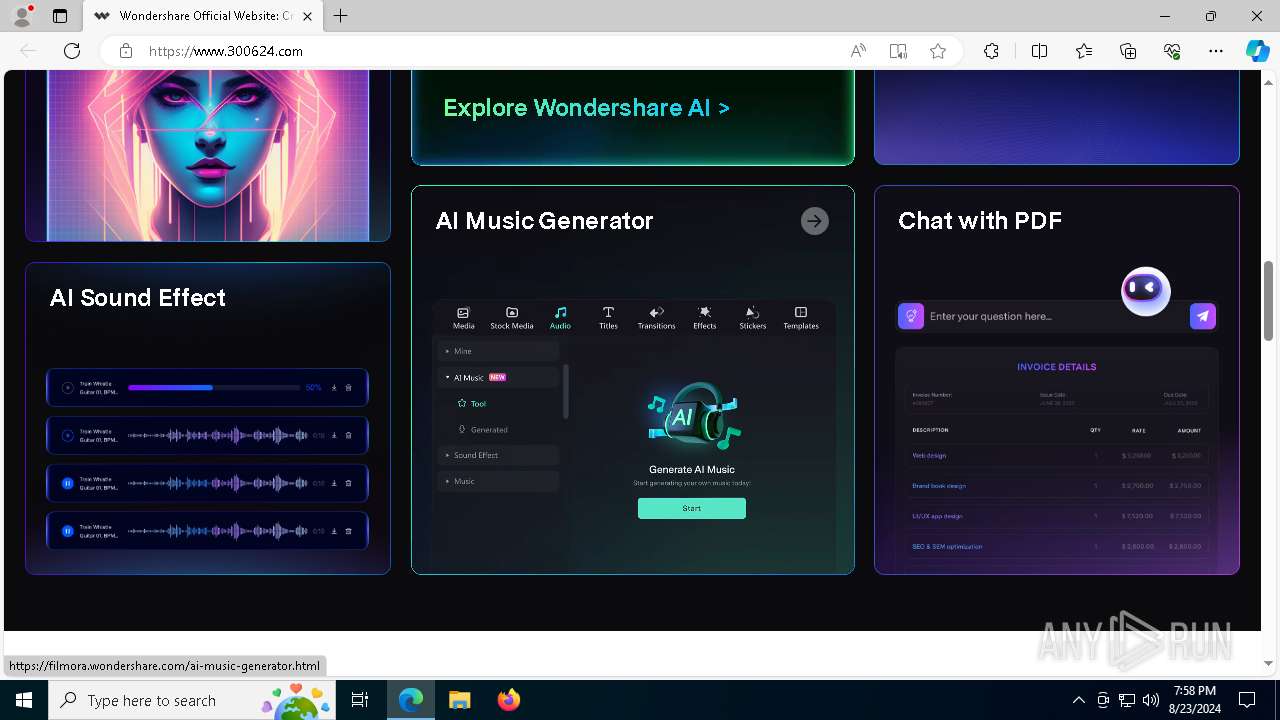Open Tab actions menu icon
The width and height of the screenshot is (1280, 720).
pos(60,16)
